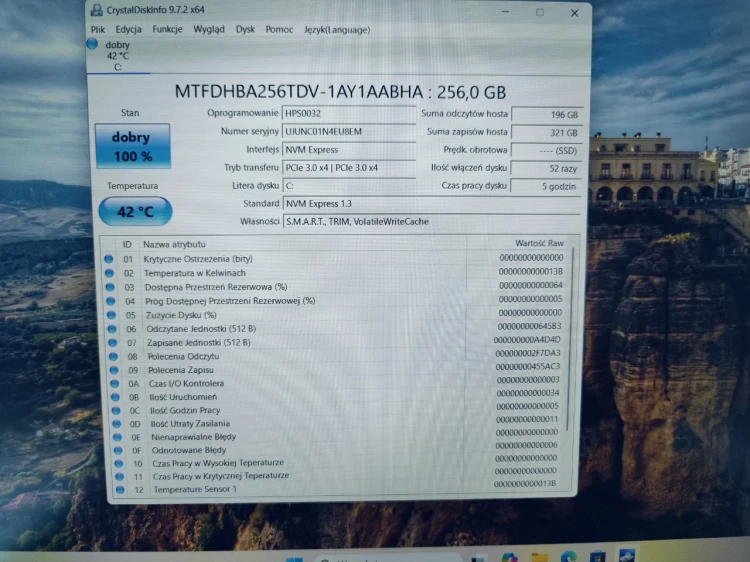Viewport: 750px width, 562px height.
Task: Click the 'Nazwa atrybutu' column header
Action: (174, 244)
